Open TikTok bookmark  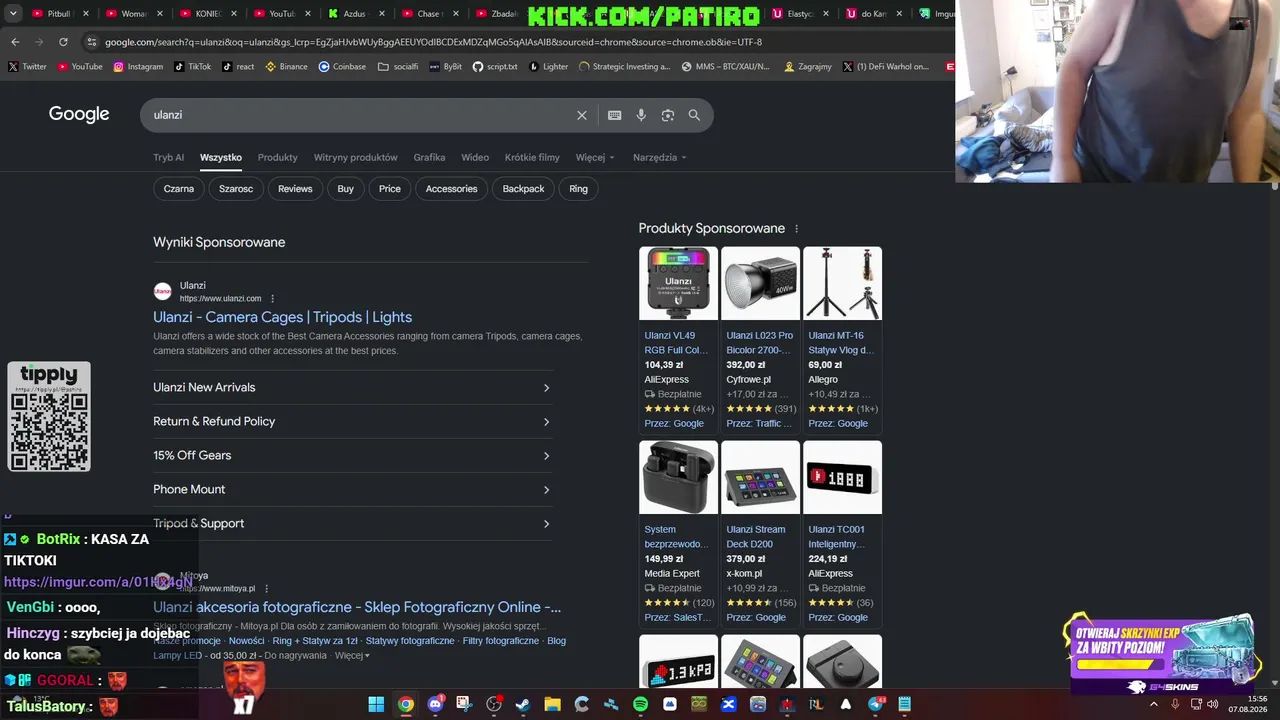coord(192,67)
